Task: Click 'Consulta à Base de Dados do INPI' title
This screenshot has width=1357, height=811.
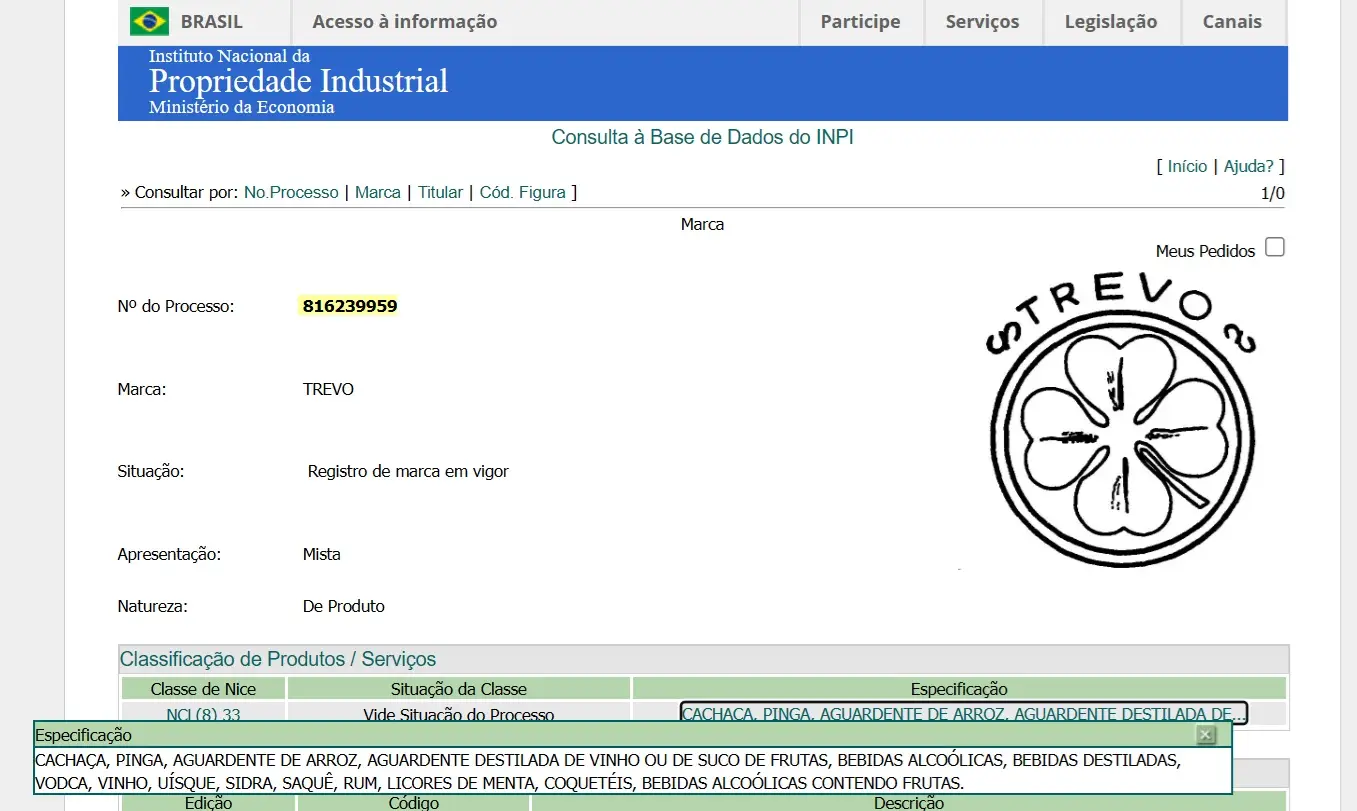Action: pyautogui.click(x=703, y=137)
